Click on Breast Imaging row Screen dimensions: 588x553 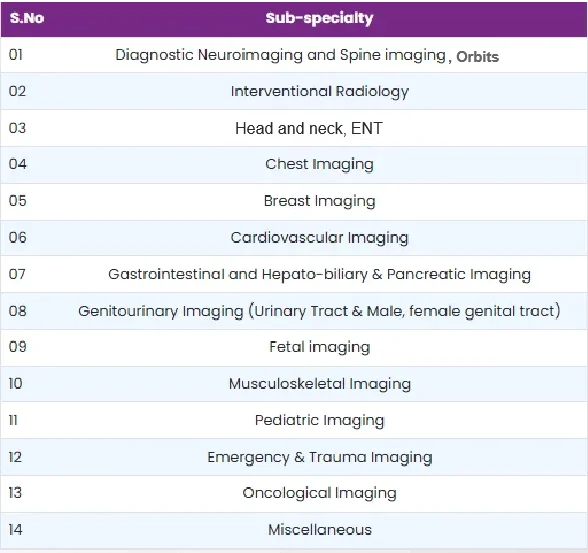point(294,201)
